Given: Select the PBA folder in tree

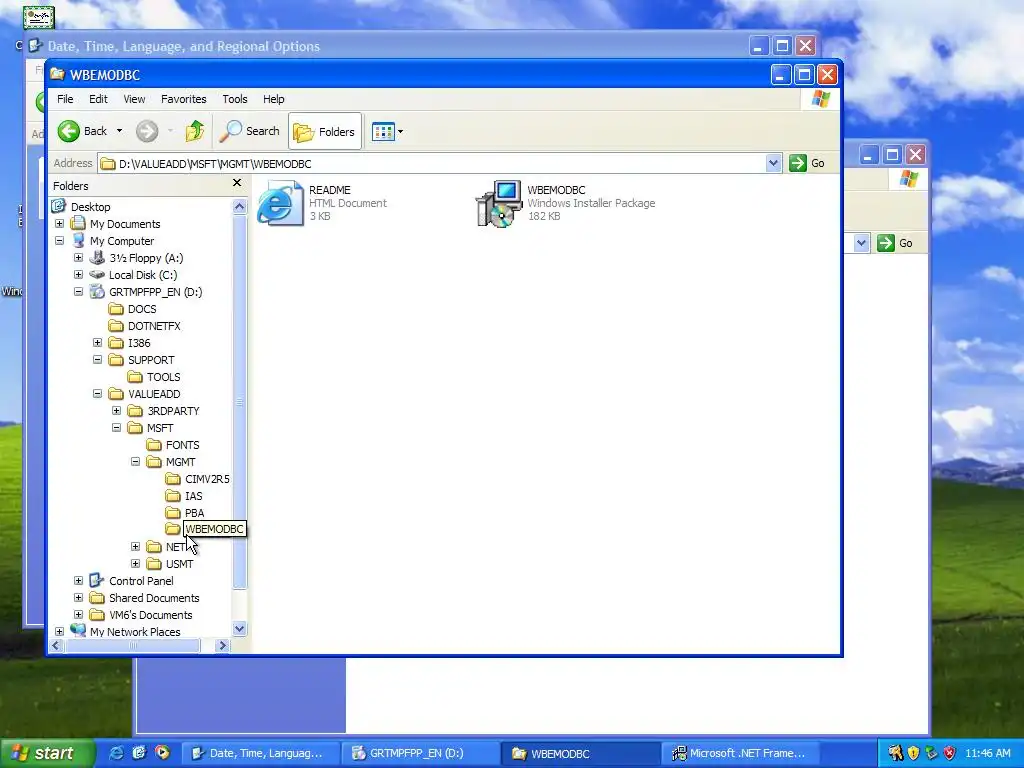Looking at the screenshot, I should pyautogui.click(x=195, y=513).
